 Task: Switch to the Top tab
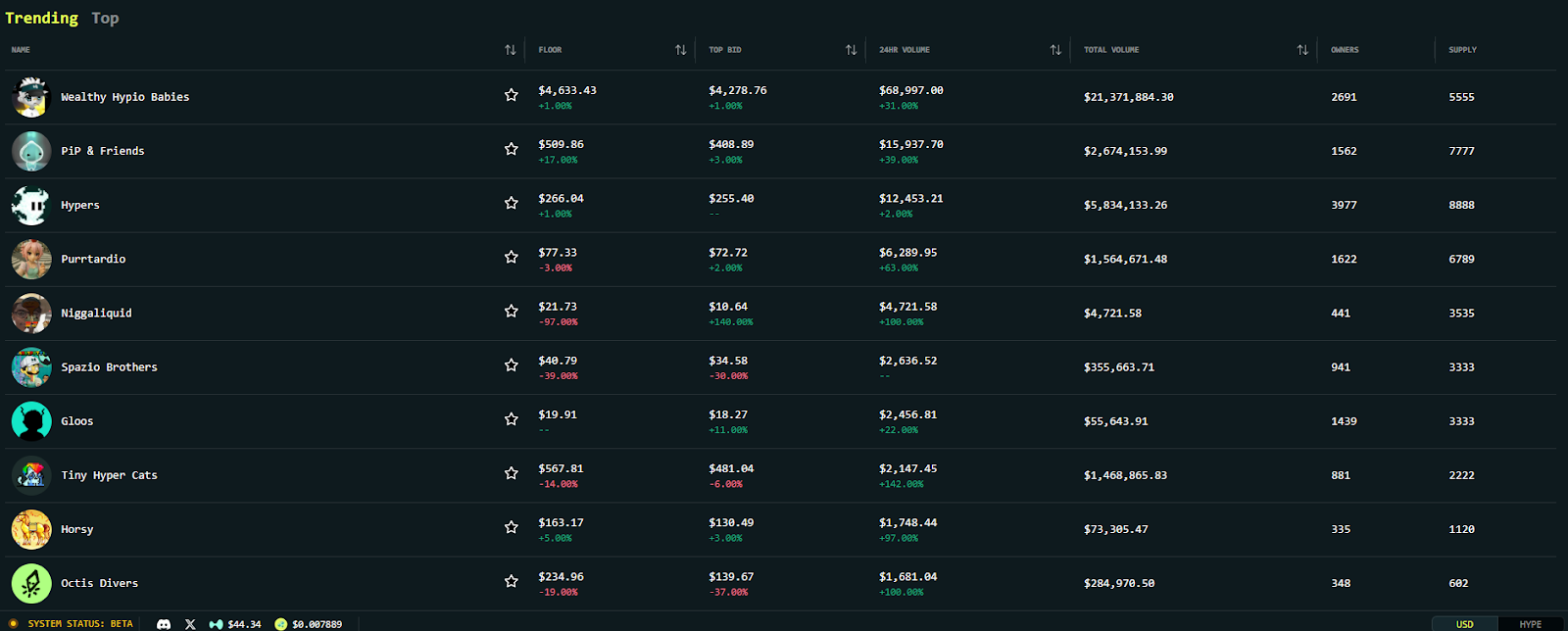point(105,18)
